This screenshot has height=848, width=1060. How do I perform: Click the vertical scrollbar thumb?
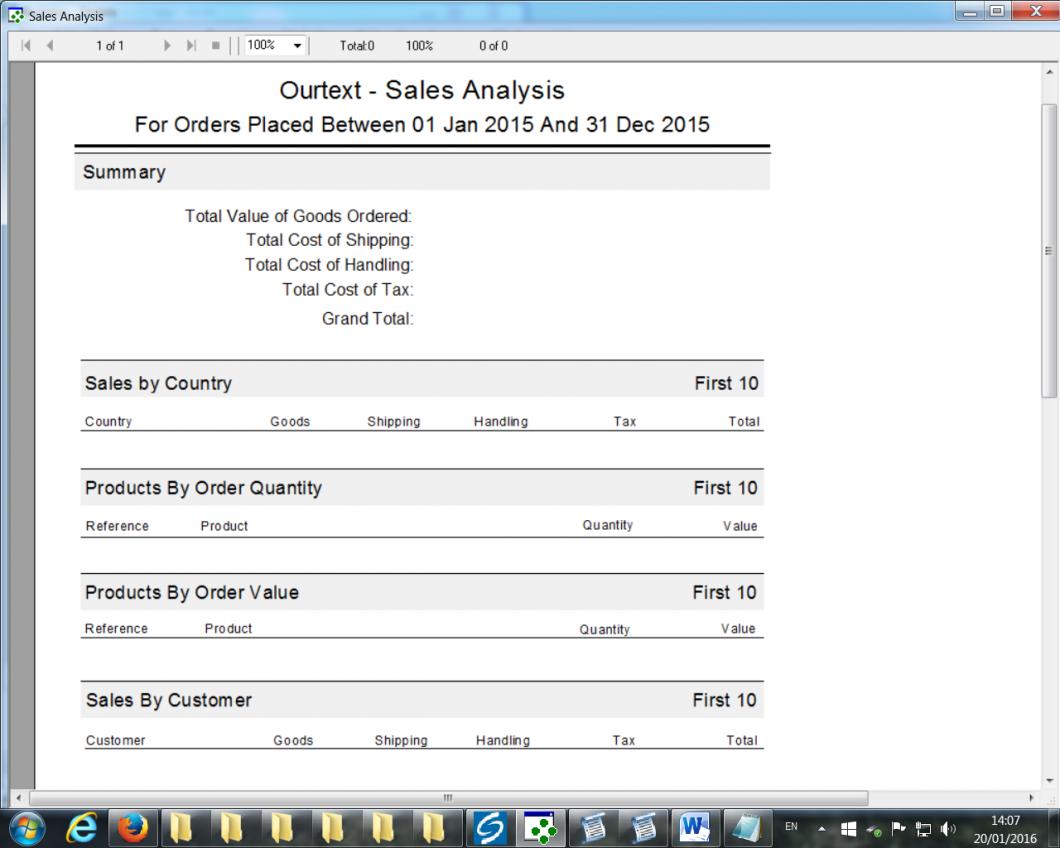click(x=1049, y=250)
